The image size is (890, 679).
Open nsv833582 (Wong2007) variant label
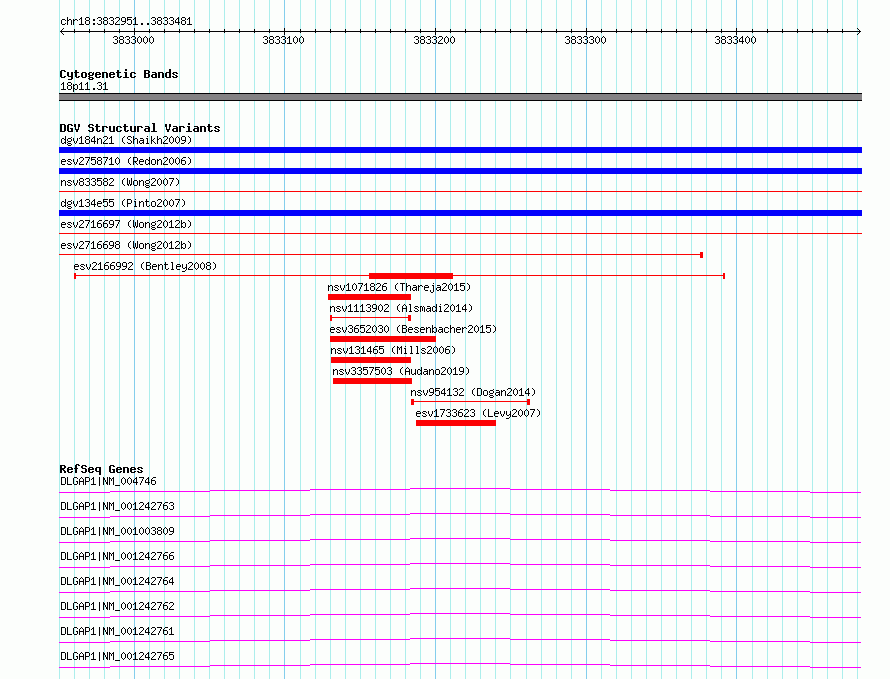point(120,182)
